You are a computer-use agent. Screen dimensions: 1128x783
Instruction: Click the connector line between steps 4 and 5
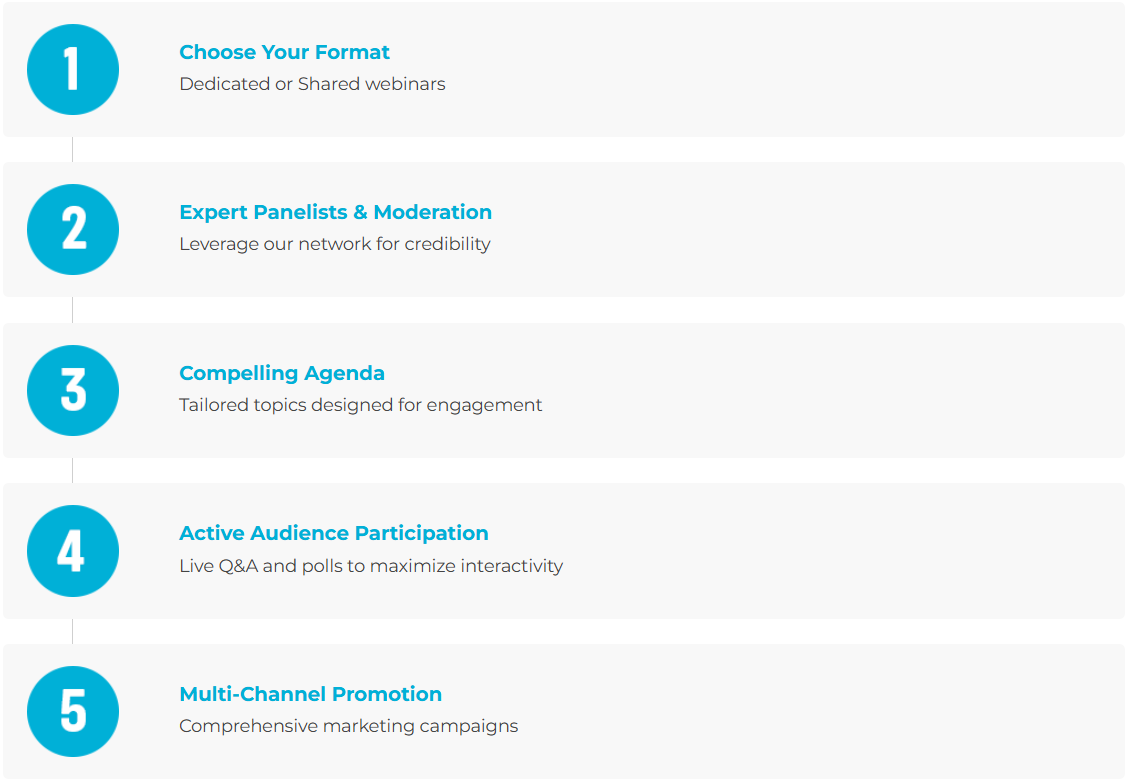72,631
